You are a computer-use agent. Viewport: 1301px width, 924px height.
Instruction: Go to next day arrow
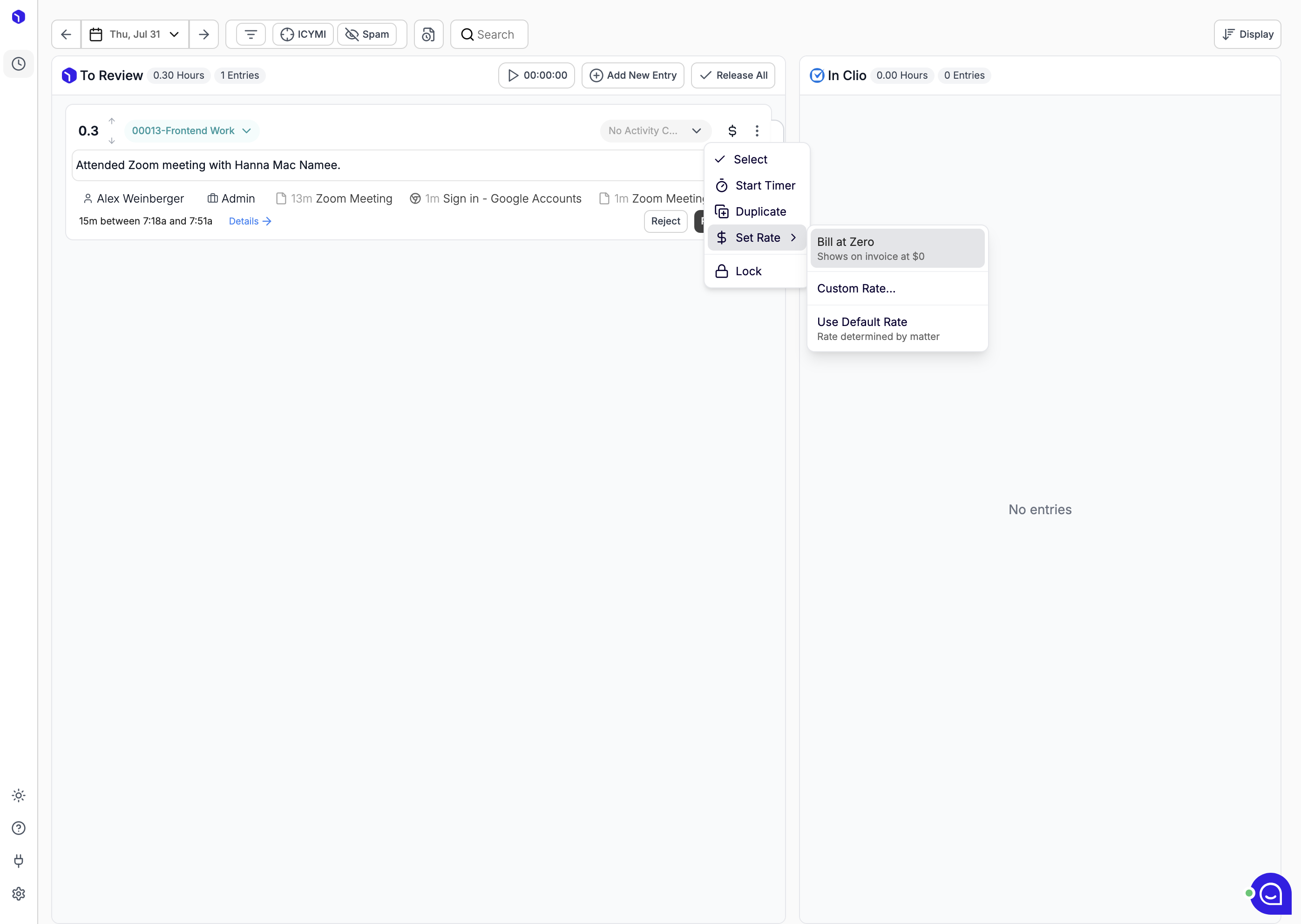point(203,34)
